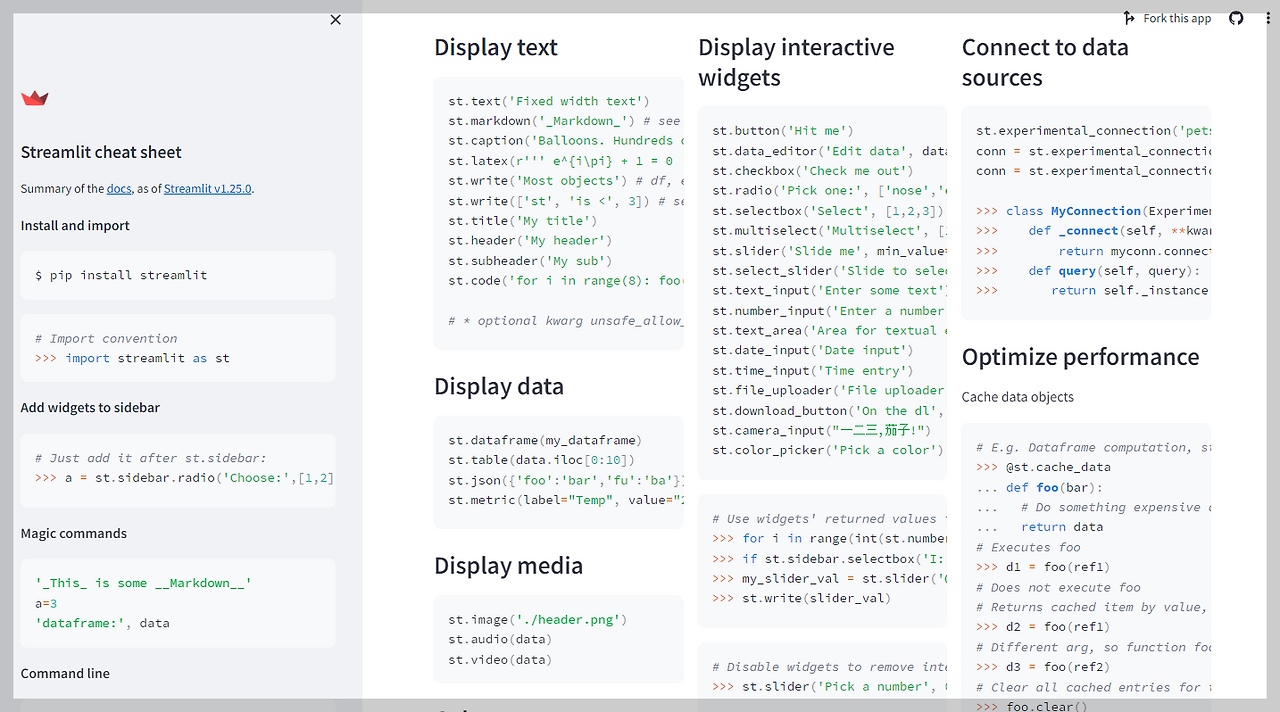This screenshot has width=1280, height=712.
Task: Click the 'Display interactive widgets' heading
Action: pyautogui.click(x=795, y=62)
